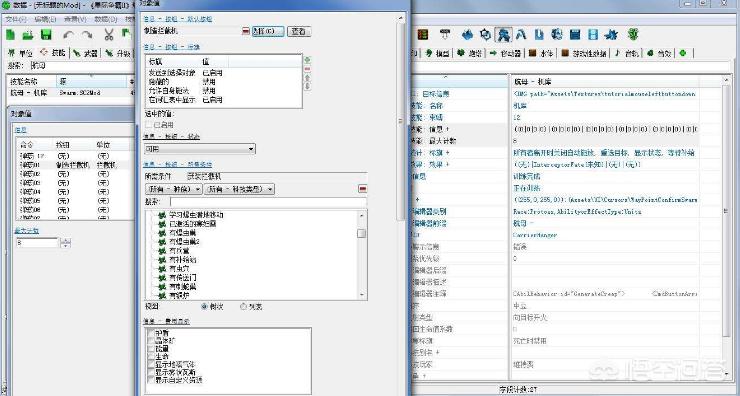Click the requirement search input field
Viewport: 740px width, 396px height.
pyautogui.click(x=268, y=202)
